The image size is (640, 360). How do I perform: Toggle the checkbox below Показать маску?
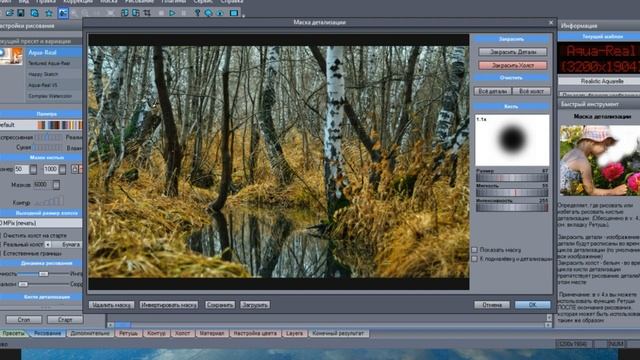click(474, 259)
